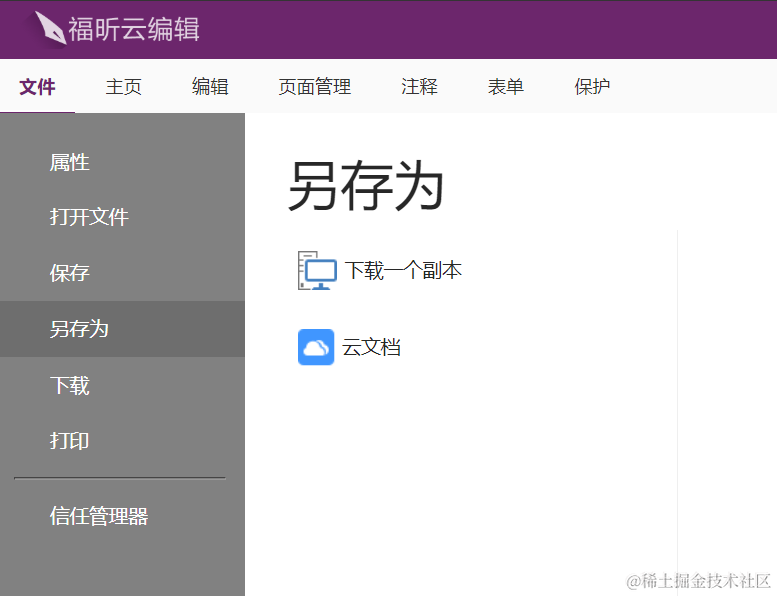Go to the 注释 tab

(x=419, y=87)
